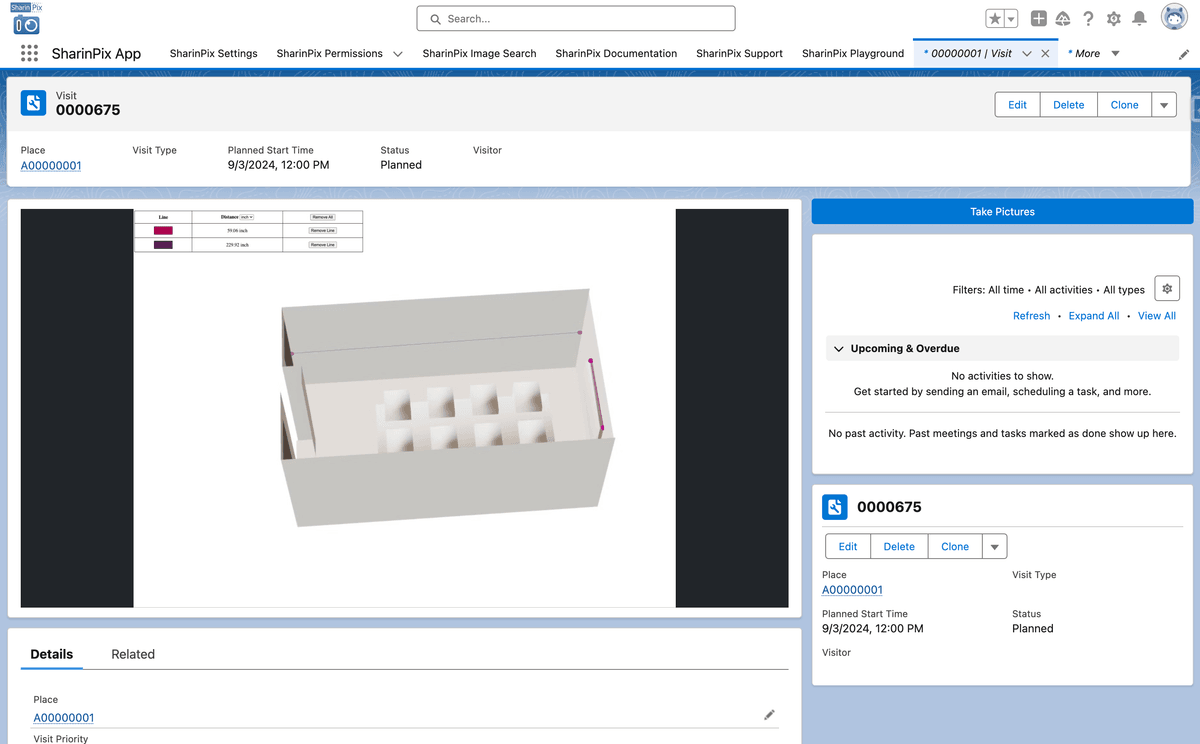The width and height of the screenshot is (1200, 744).
Task: Open the App Launcher grid icon
Action: 29,54
